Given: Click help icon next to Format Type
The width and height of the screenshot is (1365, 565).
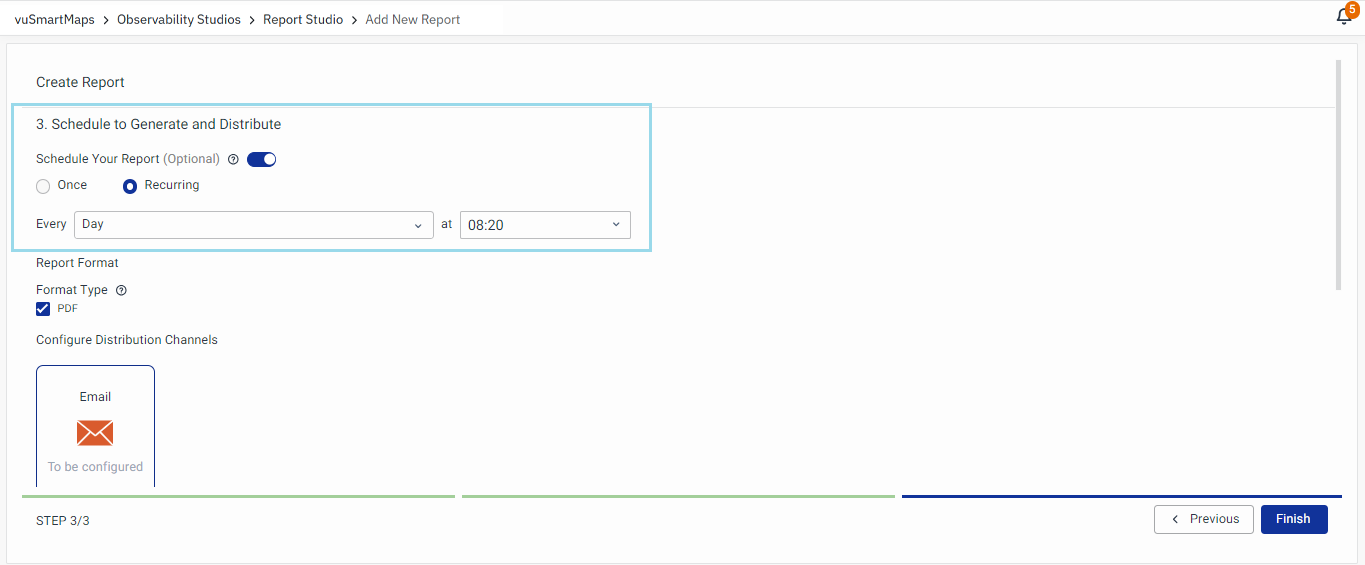Looking at the screenshot, I should [x=121, y=290].
